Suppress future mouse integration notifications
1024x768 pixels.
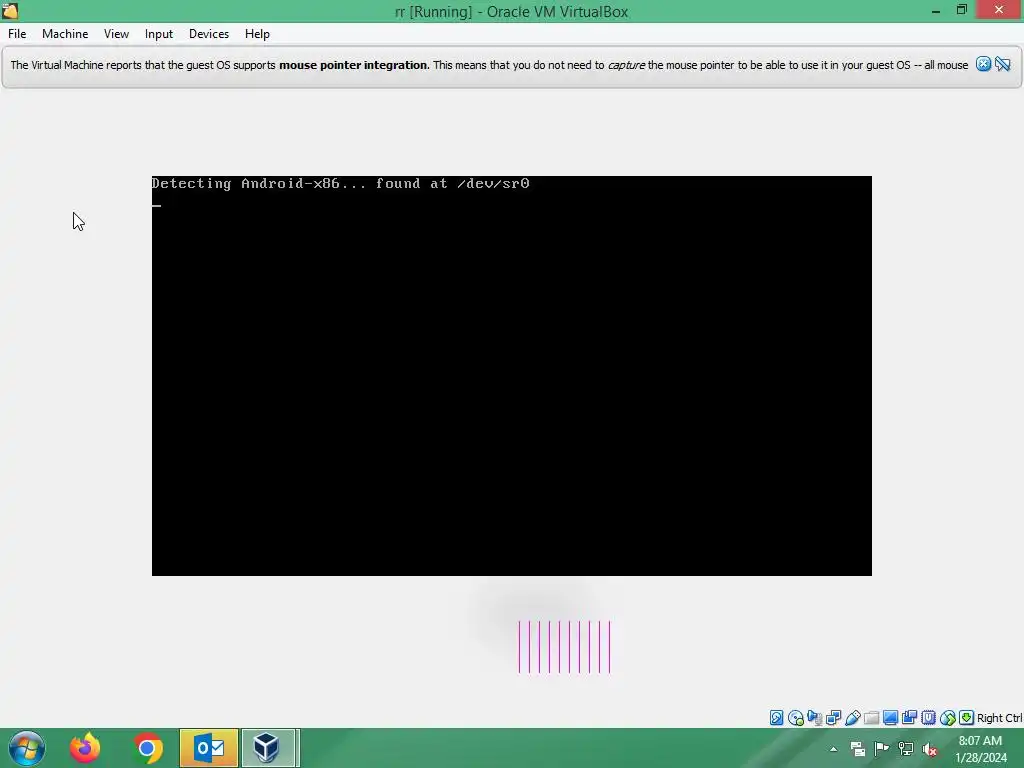coord(1003,64)
